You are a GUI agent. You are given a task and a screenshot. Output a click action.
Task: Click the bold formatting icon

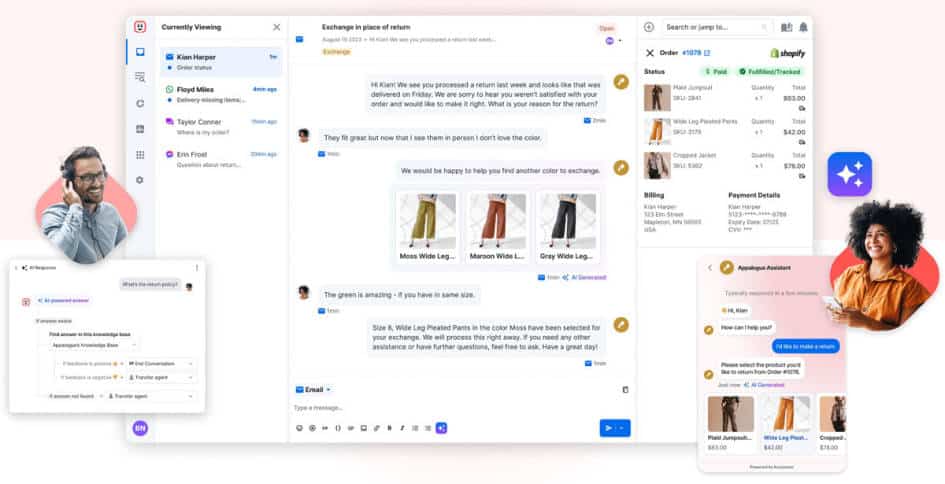389,428
